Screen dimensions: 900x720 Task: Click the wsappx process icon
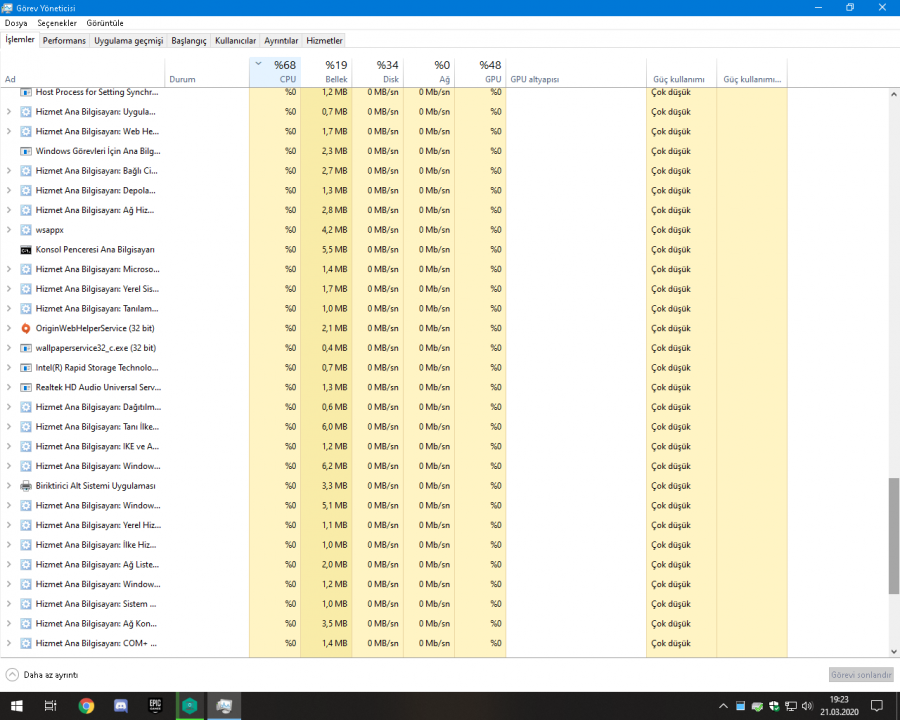25,230
